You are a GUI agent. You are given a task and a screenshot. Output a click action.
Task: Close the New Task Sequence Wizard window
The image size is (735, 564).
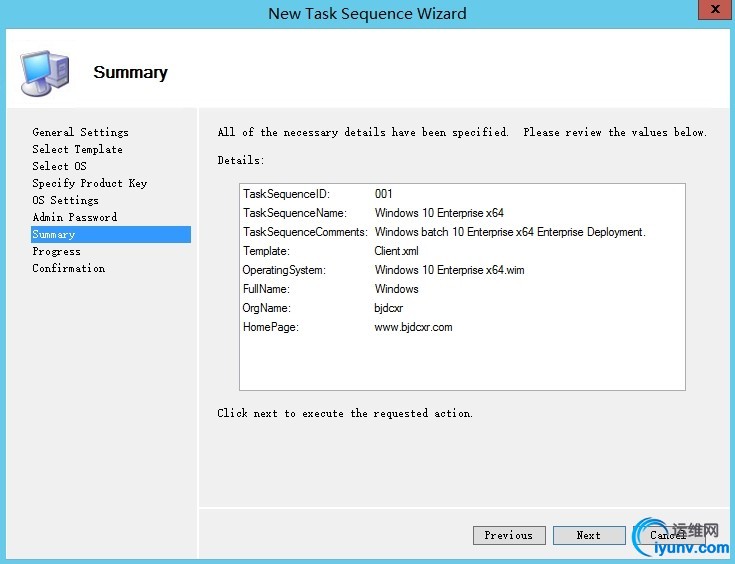715,9
